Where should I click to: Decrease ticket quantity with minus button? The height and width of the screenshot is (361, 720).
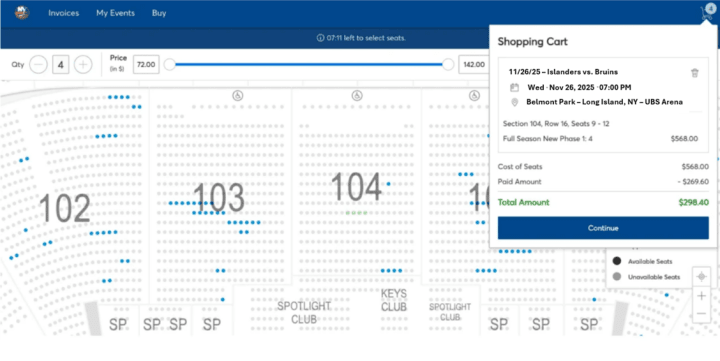click(39, 65)
